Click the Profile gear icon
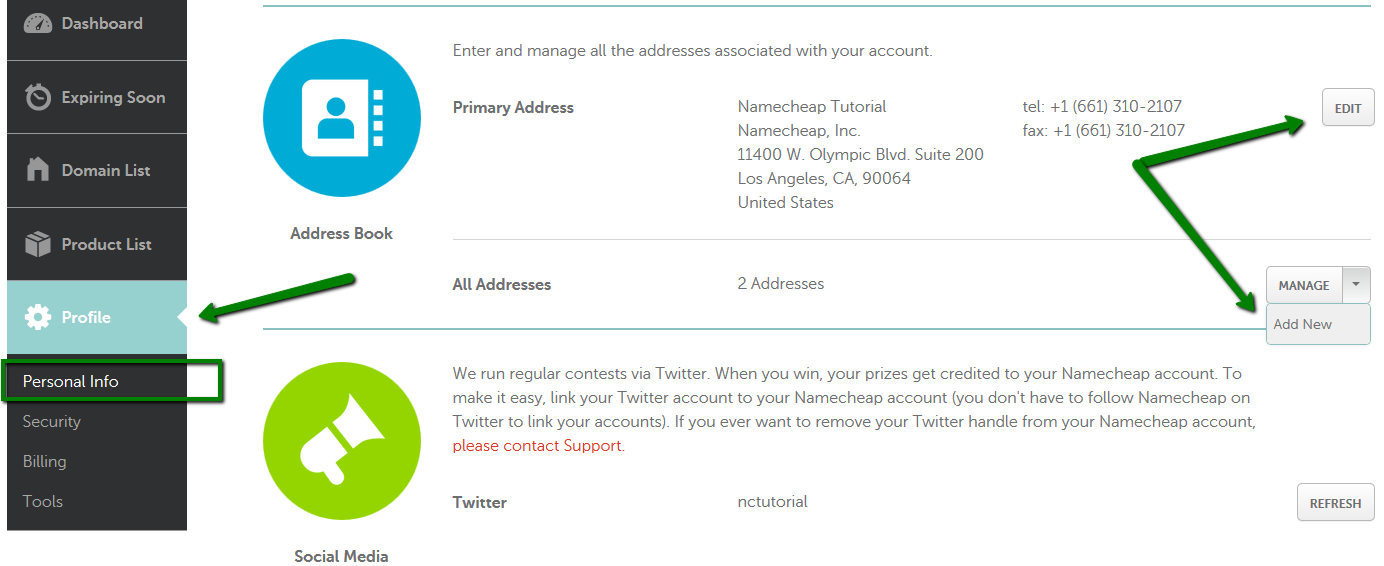The image size is (1384, 566). [38, 317]
